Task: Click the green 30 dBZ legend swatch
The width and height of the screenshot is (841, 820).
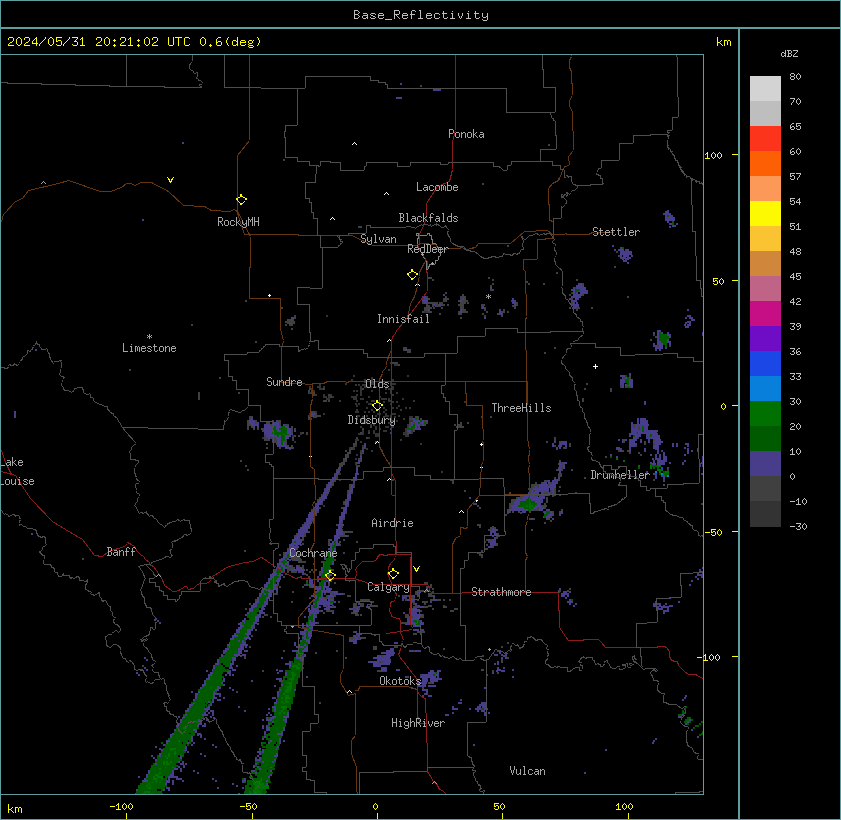Action: [765, 413]
